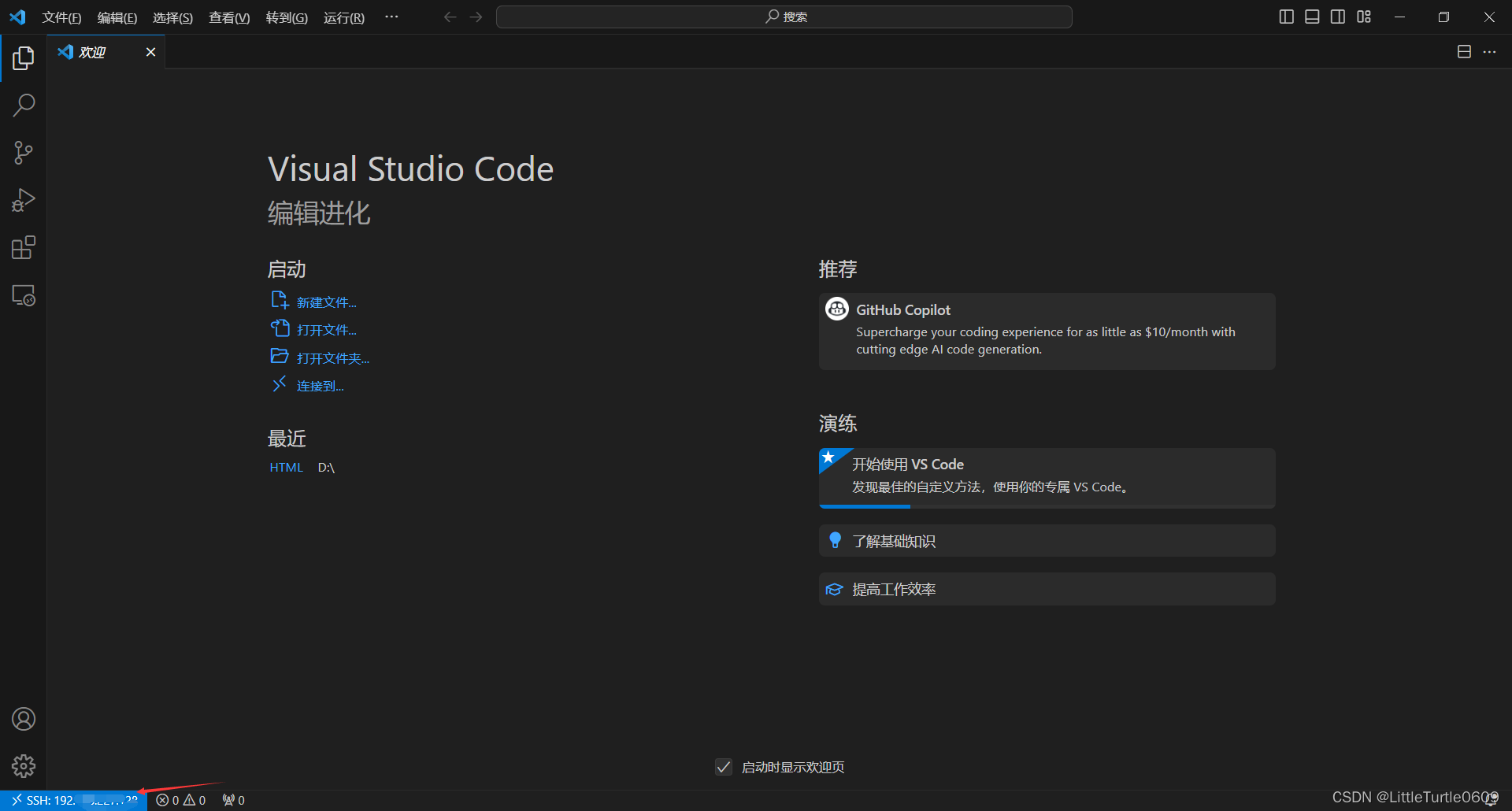Open Customize Layout icon
The height and width of the screenshot is (811, 1512).
(x=1364, y=17)
